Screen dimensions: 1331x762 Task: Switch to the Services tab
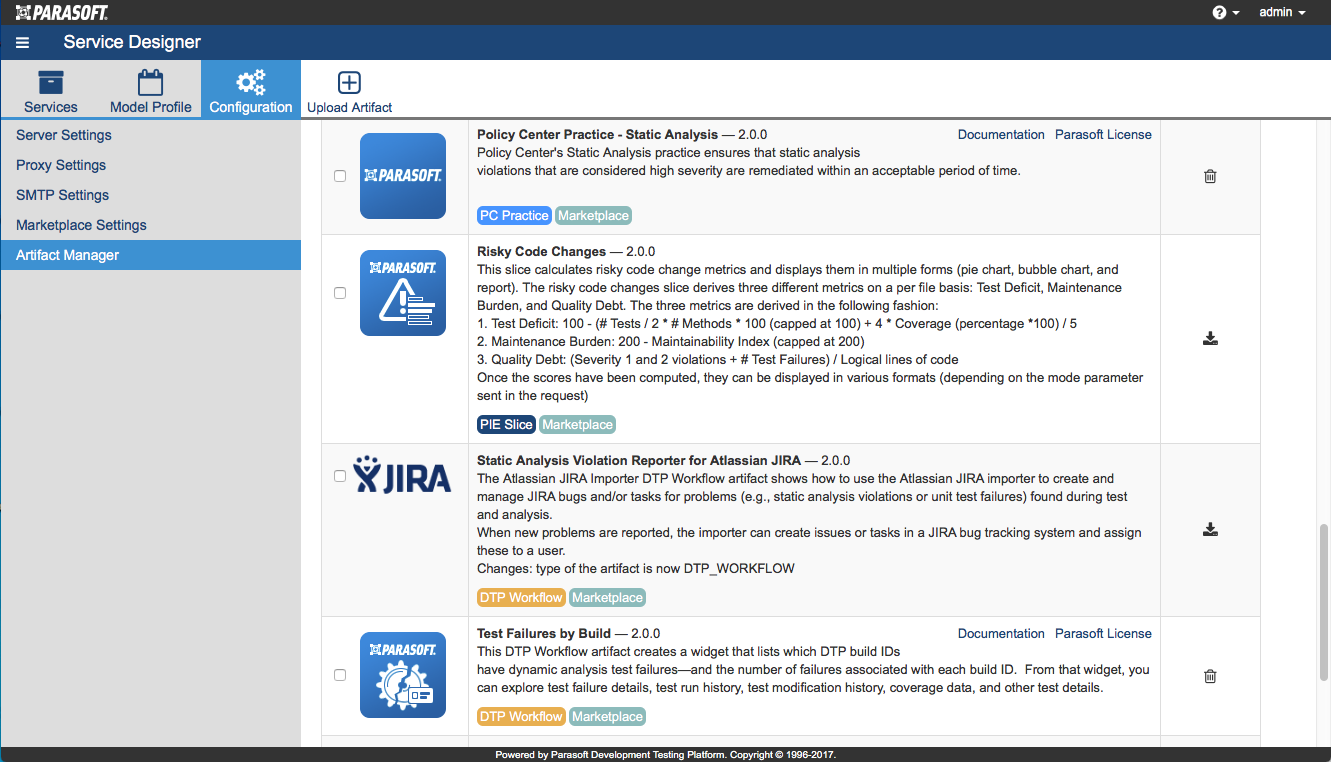pos(51,90)
